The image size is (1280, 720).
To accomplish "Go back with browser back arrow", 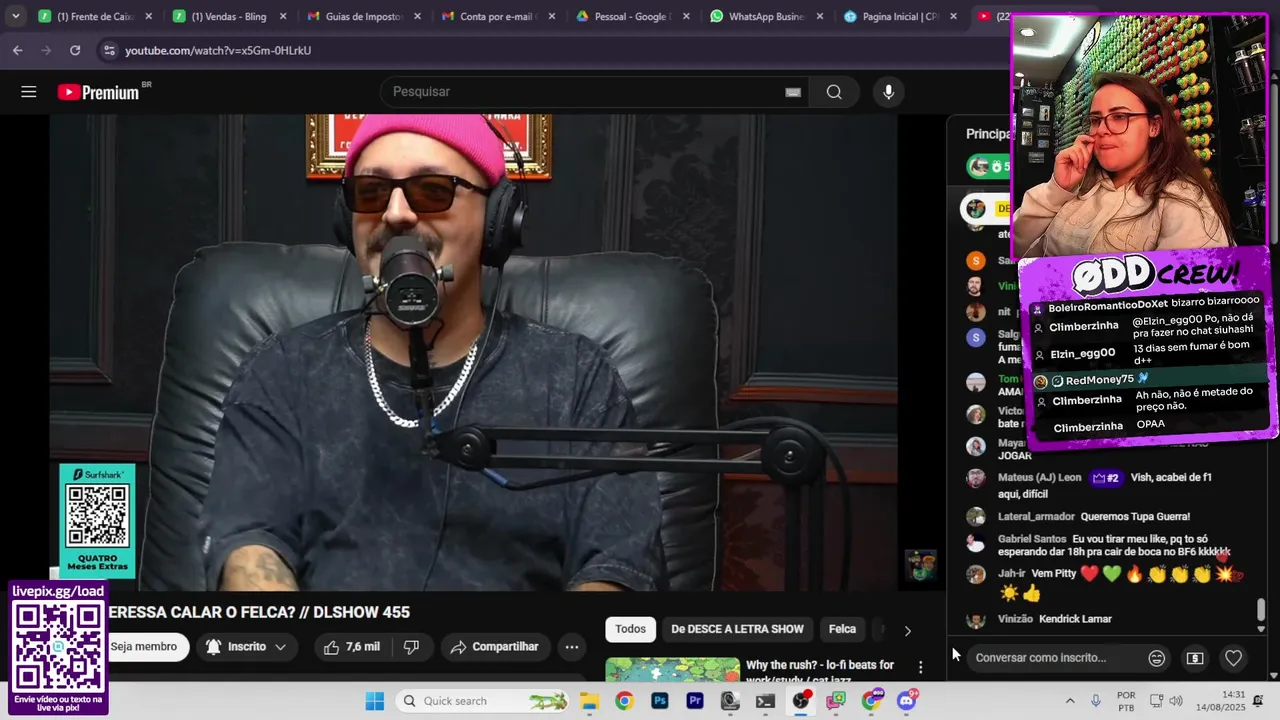I will (x=18, y=50).
